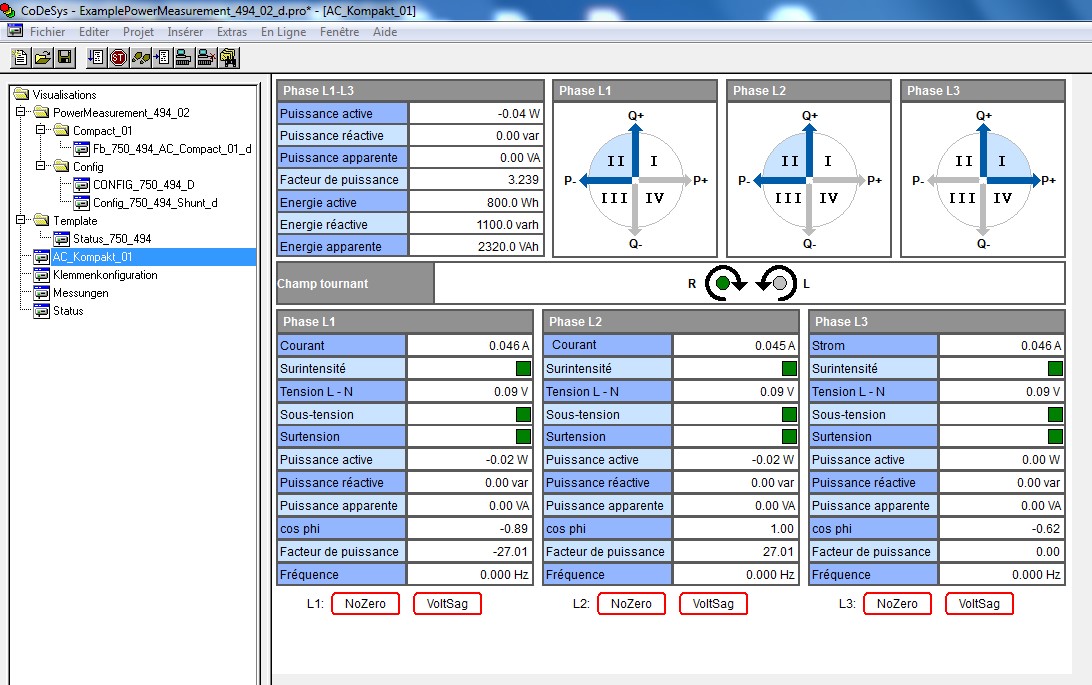Click Phase L2 Sous-tension green indicator

click(x=789, y=414)
